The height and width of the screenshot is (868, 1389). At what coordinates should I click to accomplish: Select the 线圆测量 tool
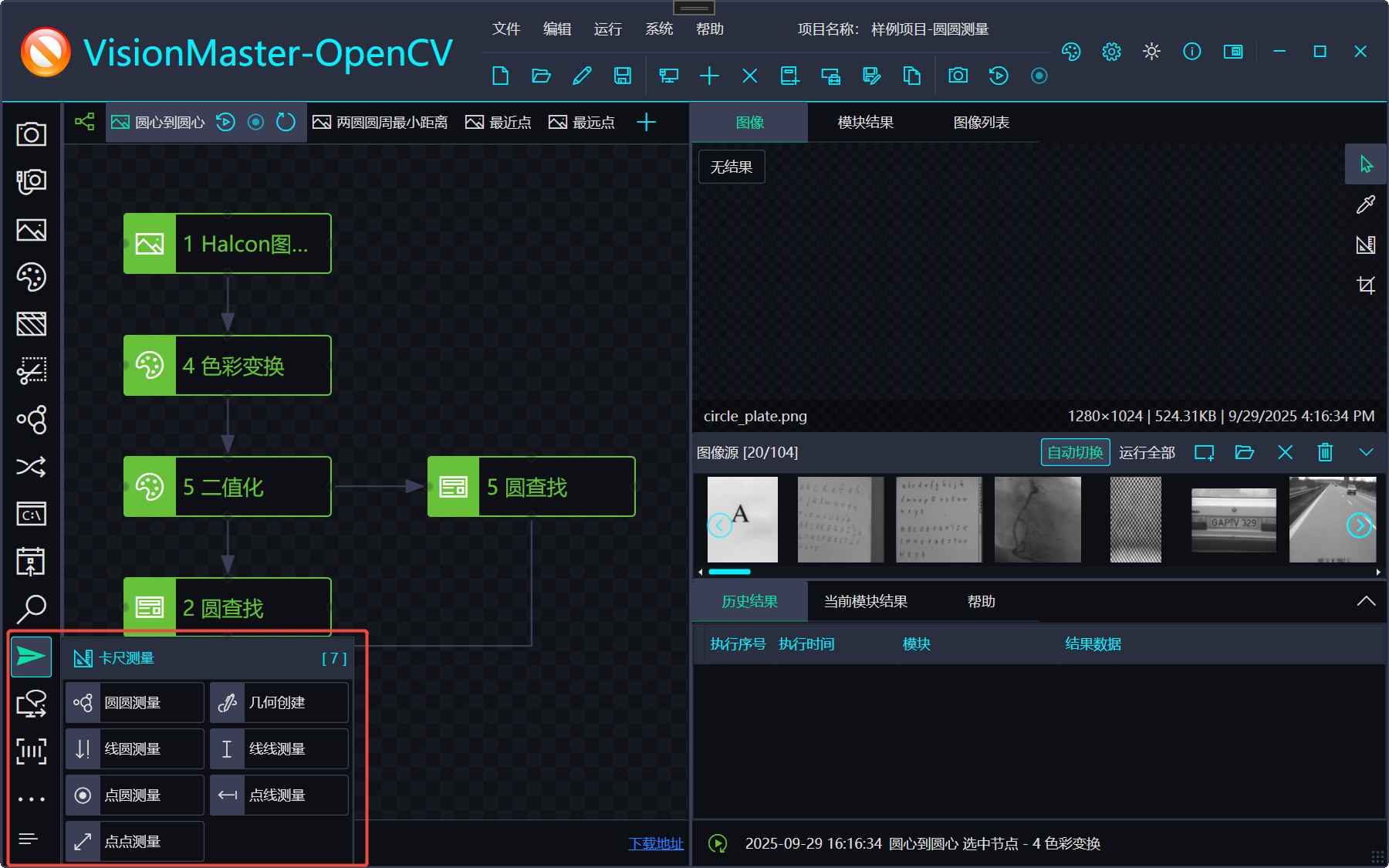coord(135,749)
